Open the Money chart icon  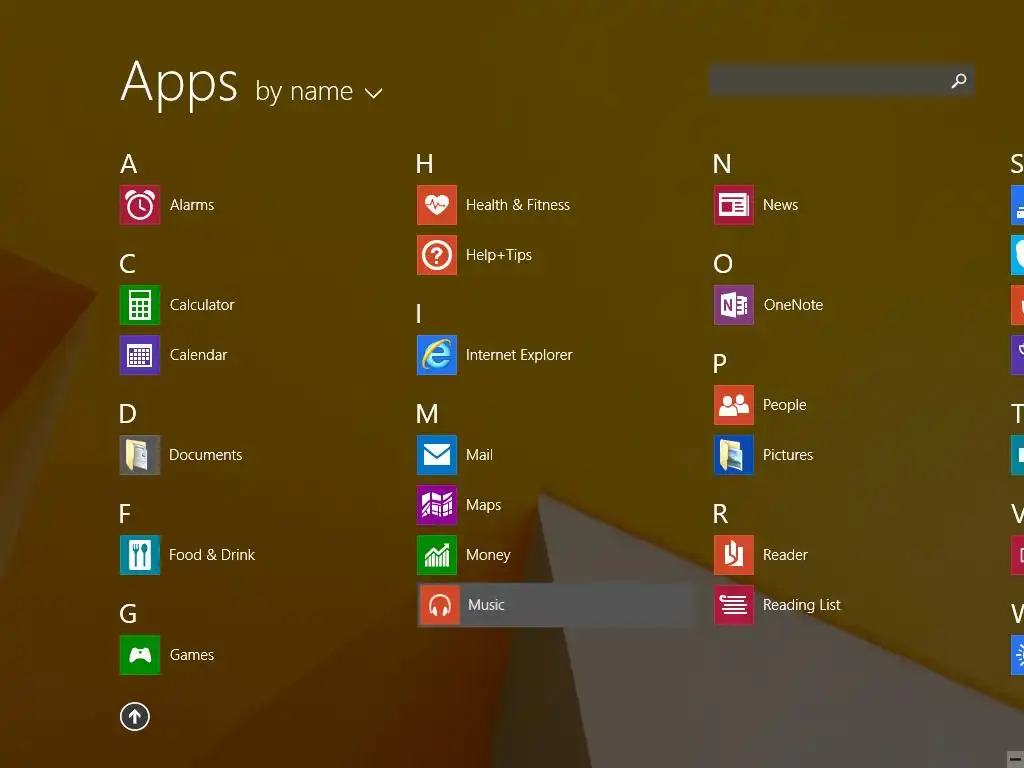437,555
